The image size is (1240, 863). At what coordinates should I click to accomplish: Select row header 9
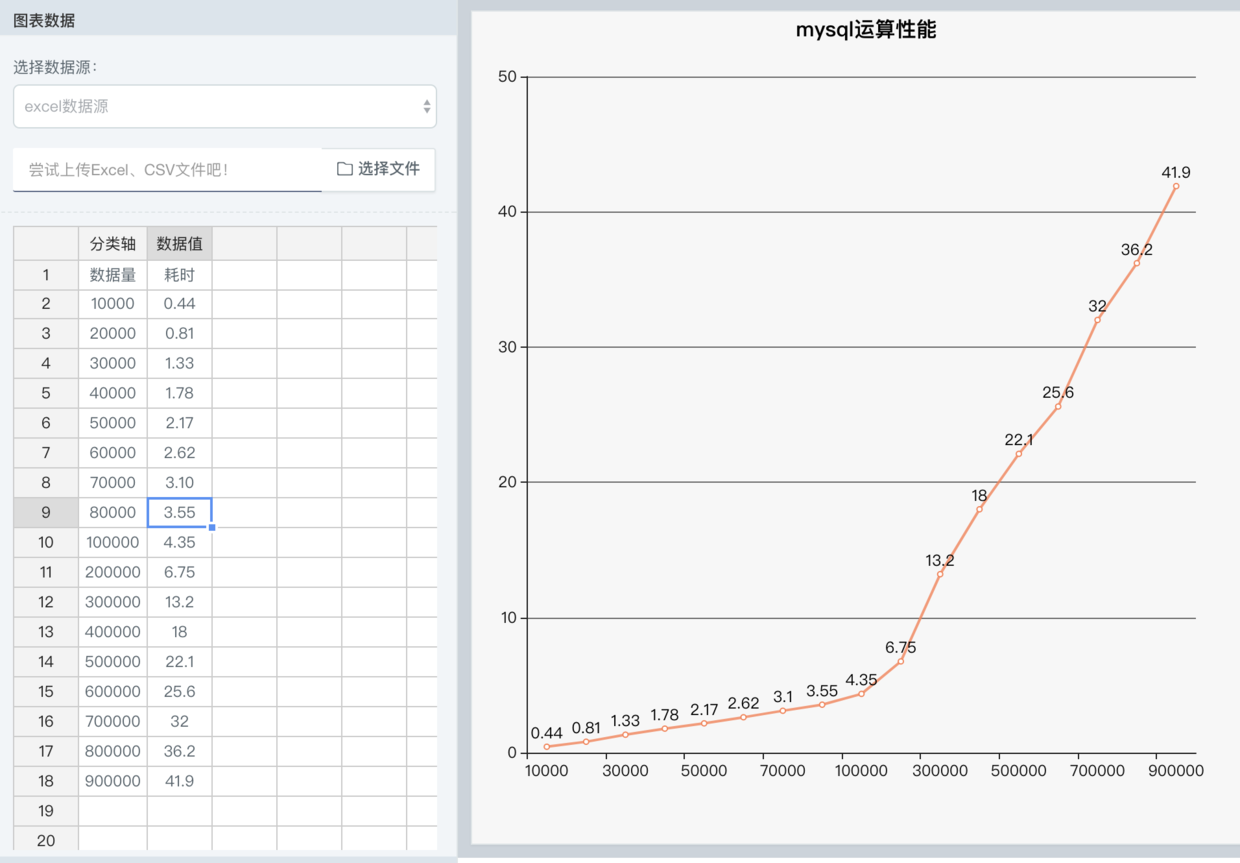click(x=46, y=512)
